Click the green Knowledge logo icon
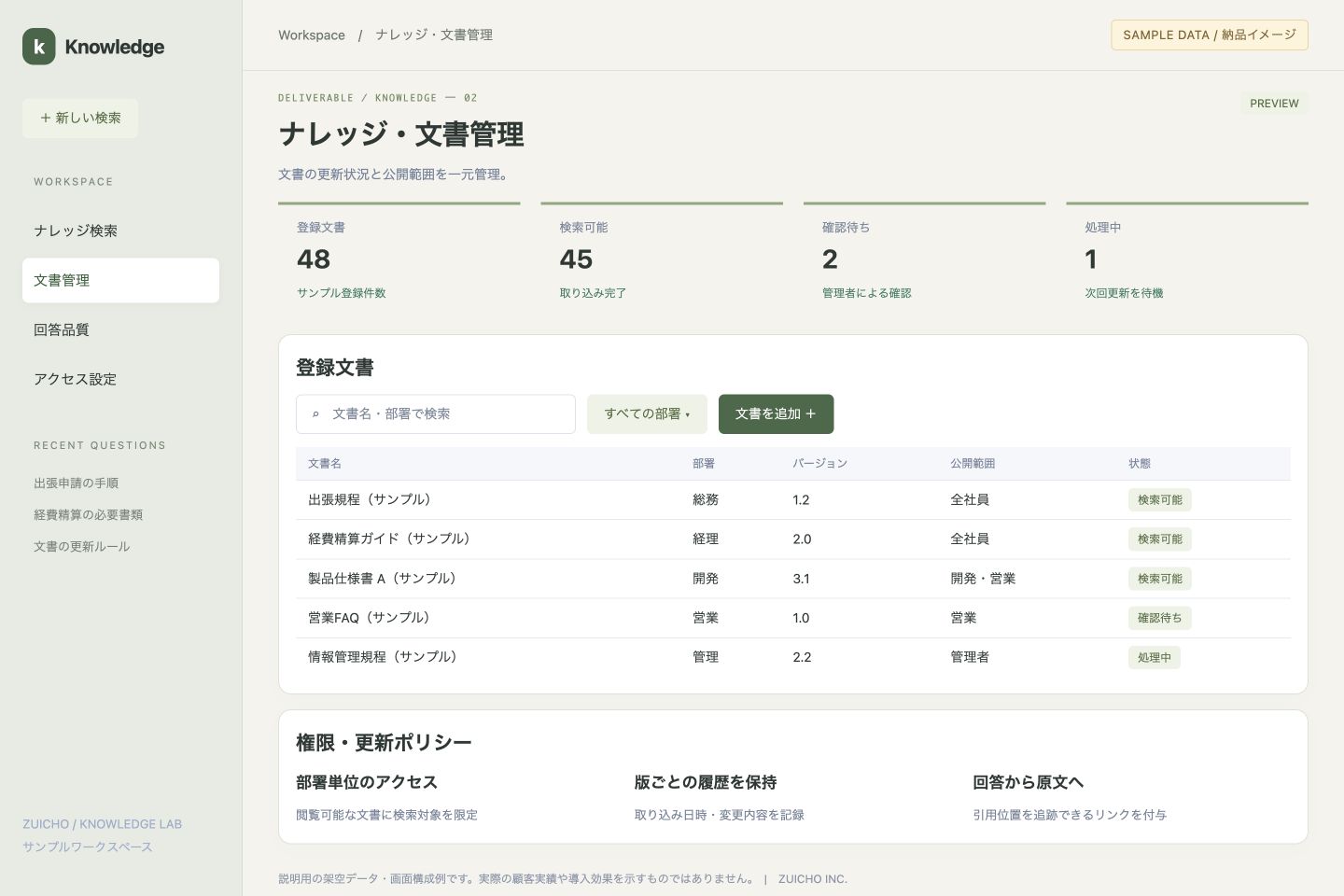The image size is (1344, 896). (x=38, y=47)
